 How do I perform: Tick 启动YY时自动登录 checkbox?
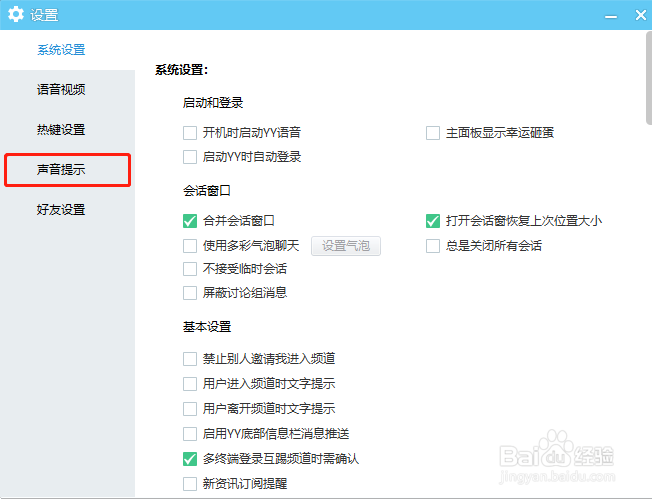[190, 157]
